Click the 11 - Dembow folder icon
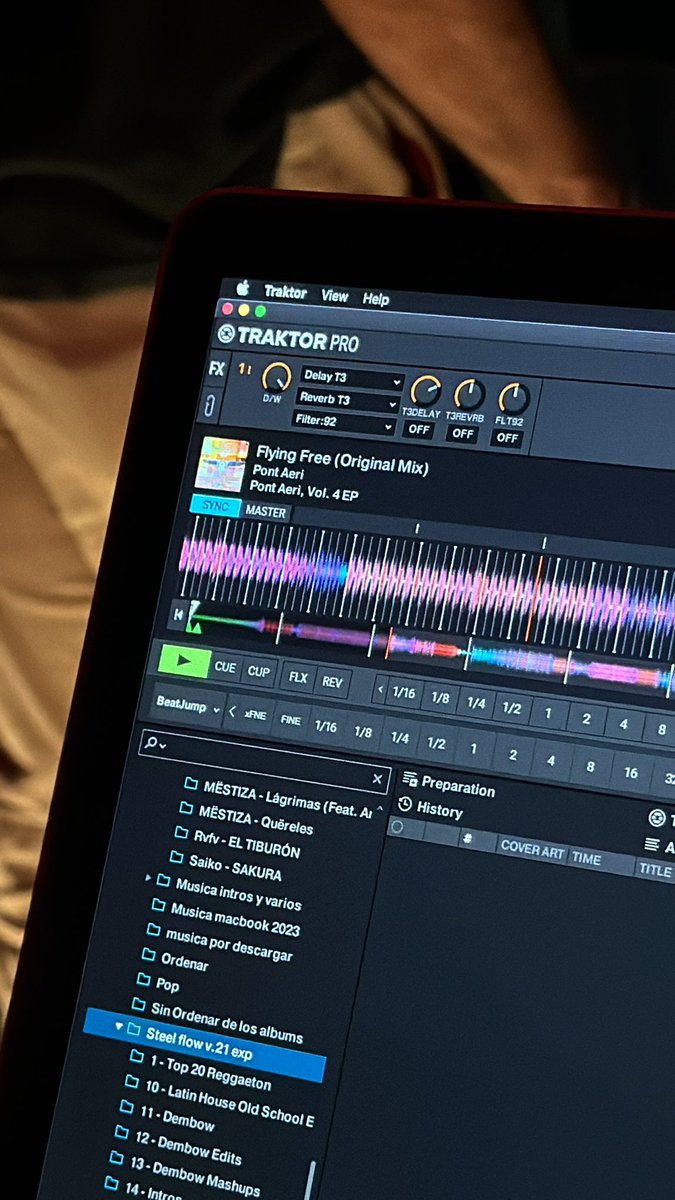 click(126, 1107)
